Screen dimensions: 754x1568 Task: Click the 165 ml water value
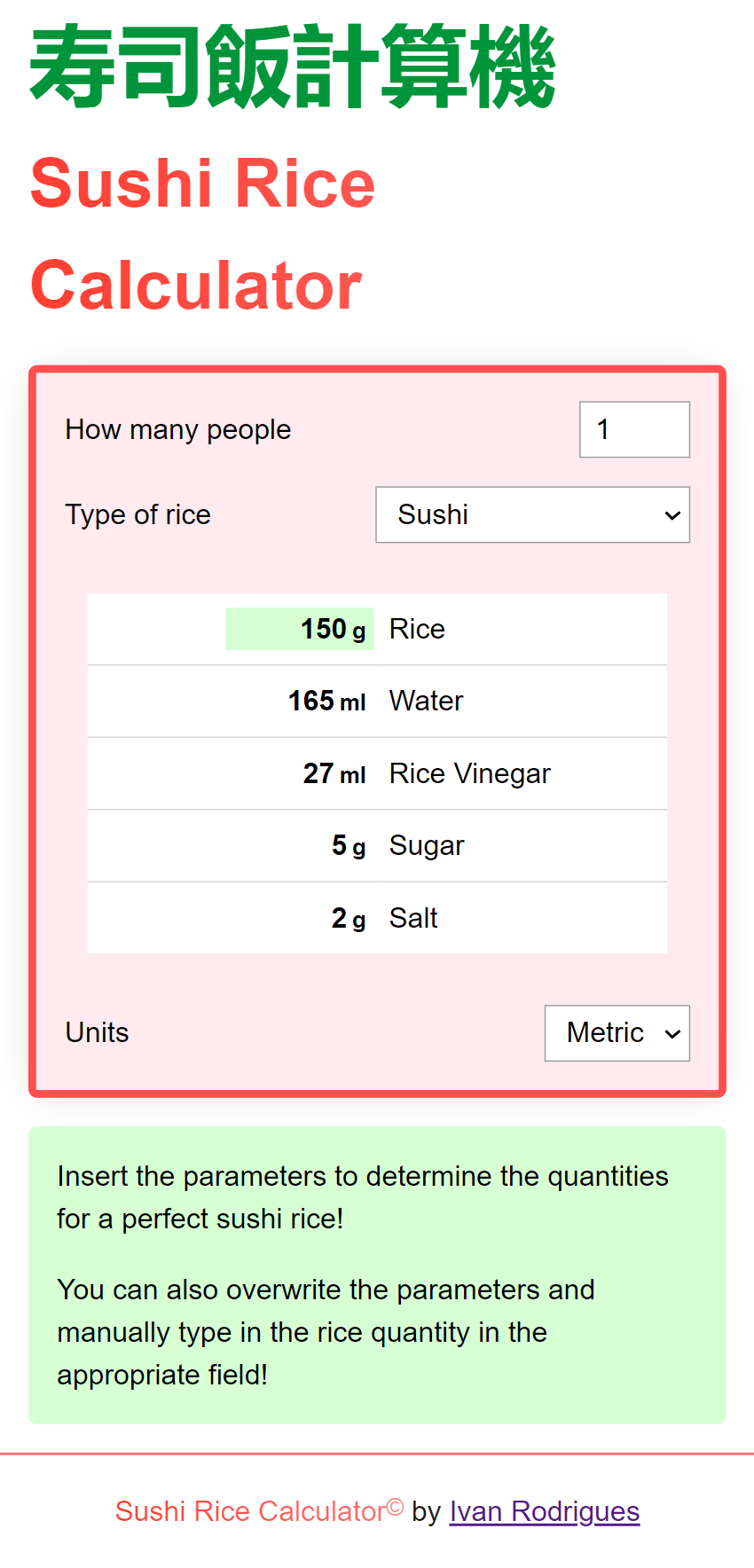(326, 702)
